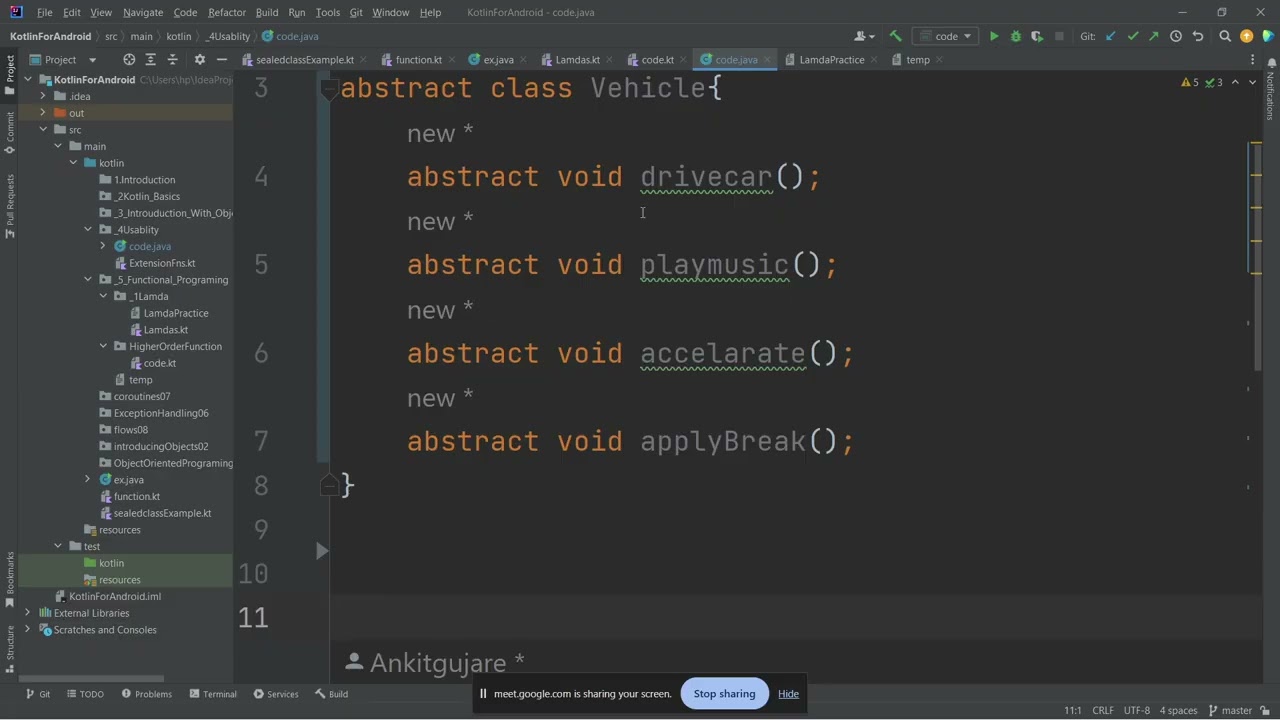Run the code configuration
Viewport: 1280px width, 720px height.
tap(994, 36)
